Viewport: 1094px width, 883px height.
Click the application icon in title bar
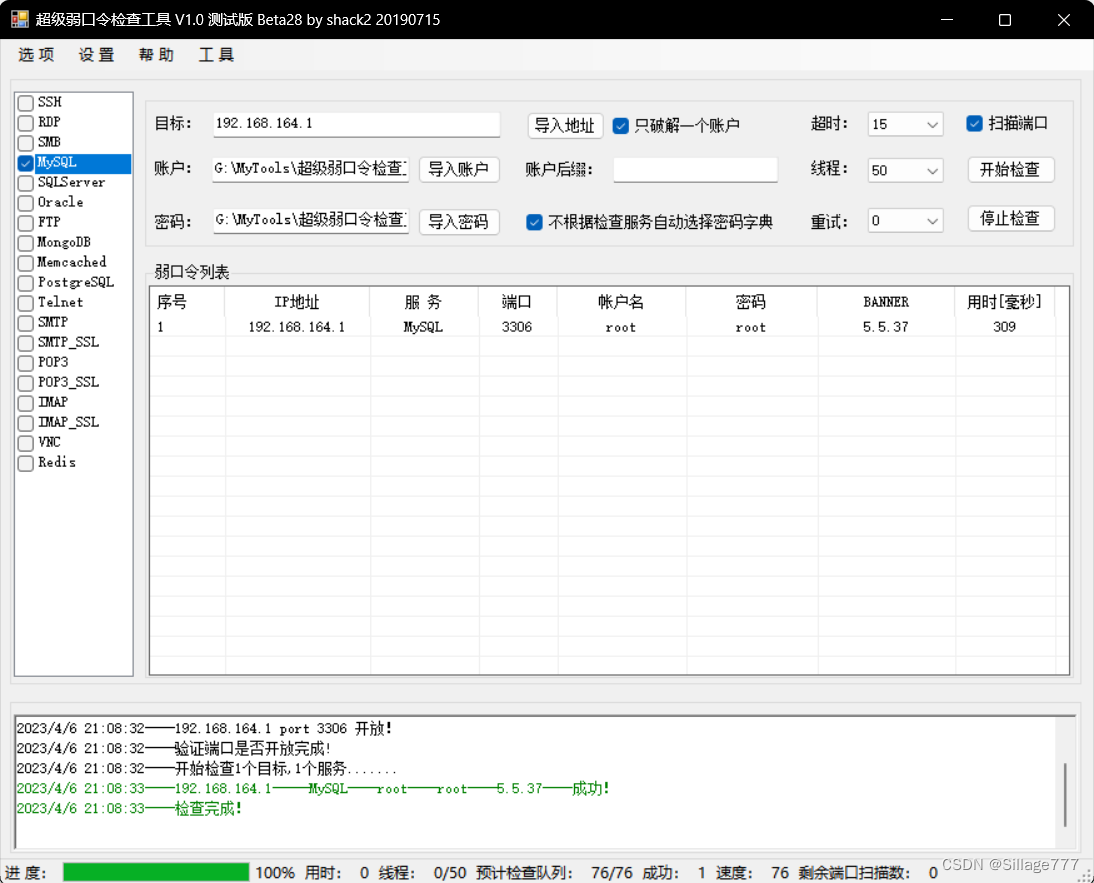(20, 20)
